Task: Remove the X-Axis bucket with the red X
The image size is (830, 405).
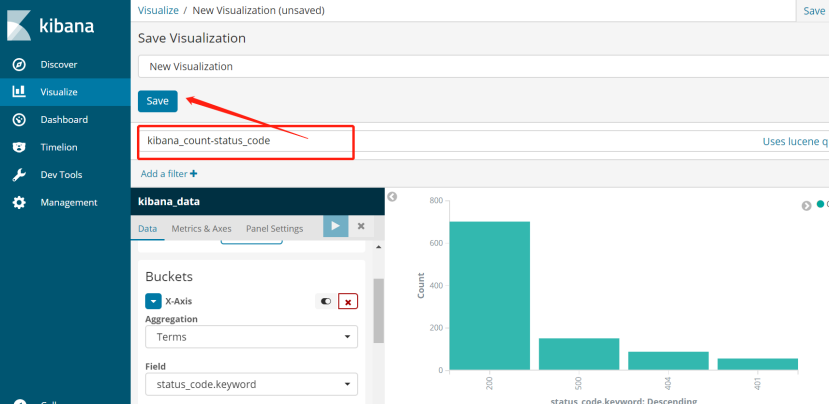Action: pyautogui.click(x=348, y=302)
